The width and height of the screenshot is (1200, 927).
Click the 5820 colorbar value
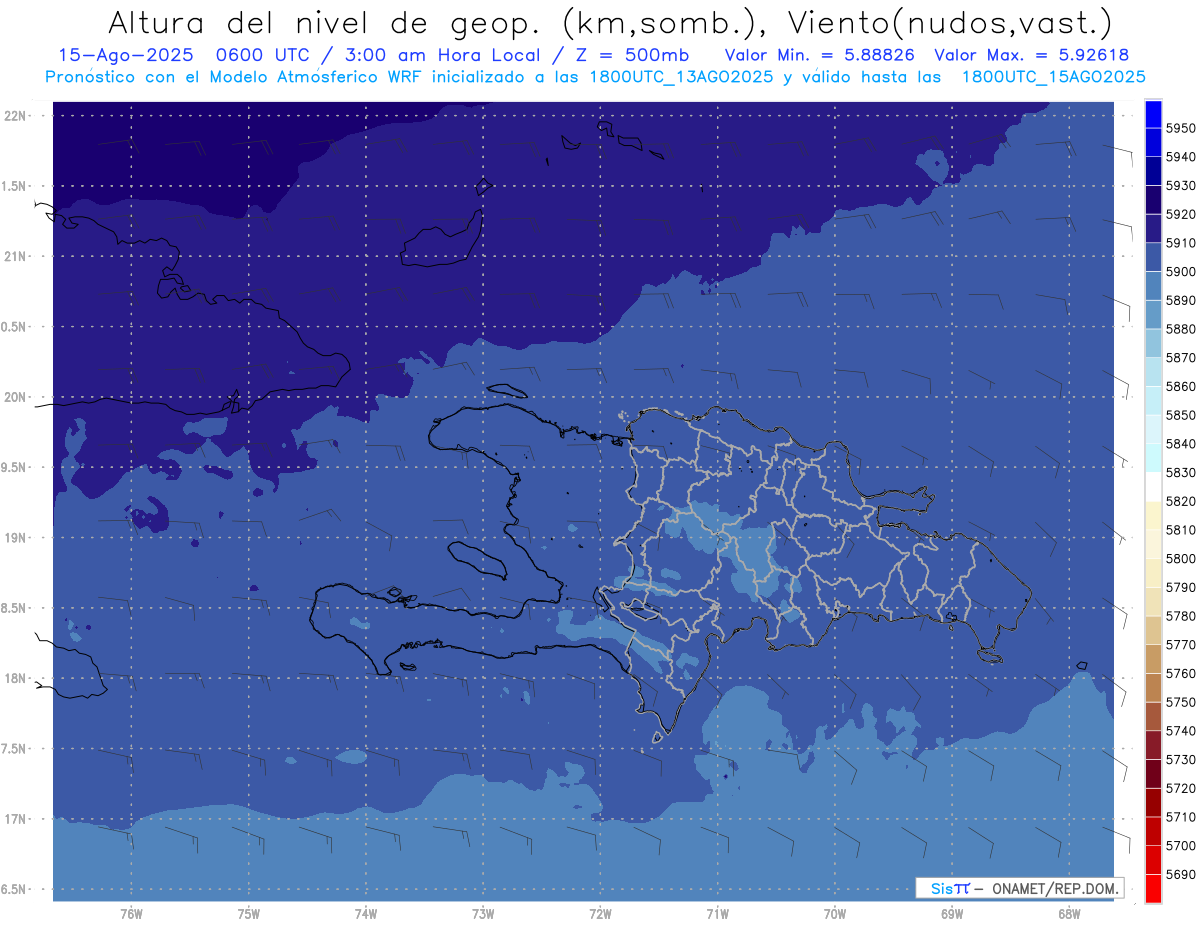pos(1180,501)
